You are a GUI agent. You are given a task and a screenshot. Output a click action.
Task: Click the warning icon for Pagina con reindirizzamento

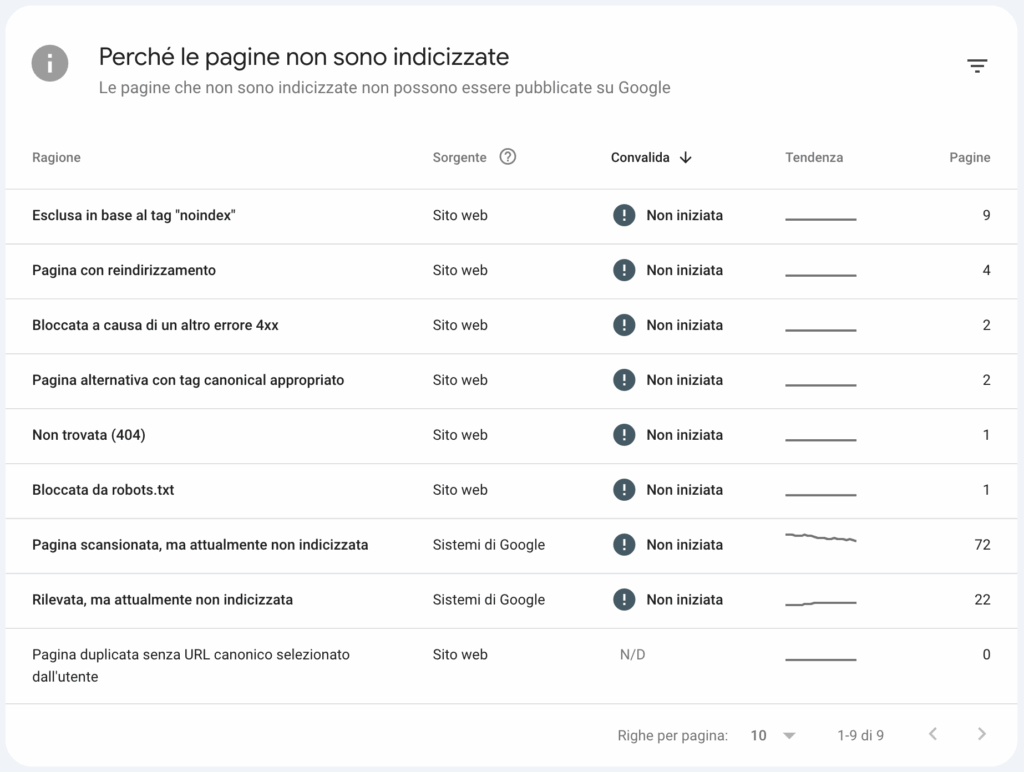coord(624,269)
